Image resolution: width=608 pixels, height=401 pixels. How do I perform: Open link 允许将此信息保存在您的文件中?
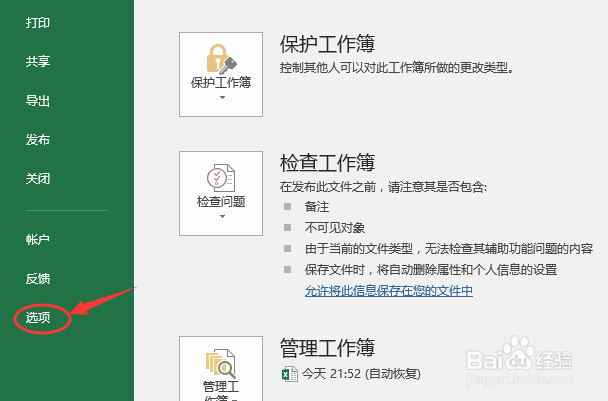tap(389, 291)
